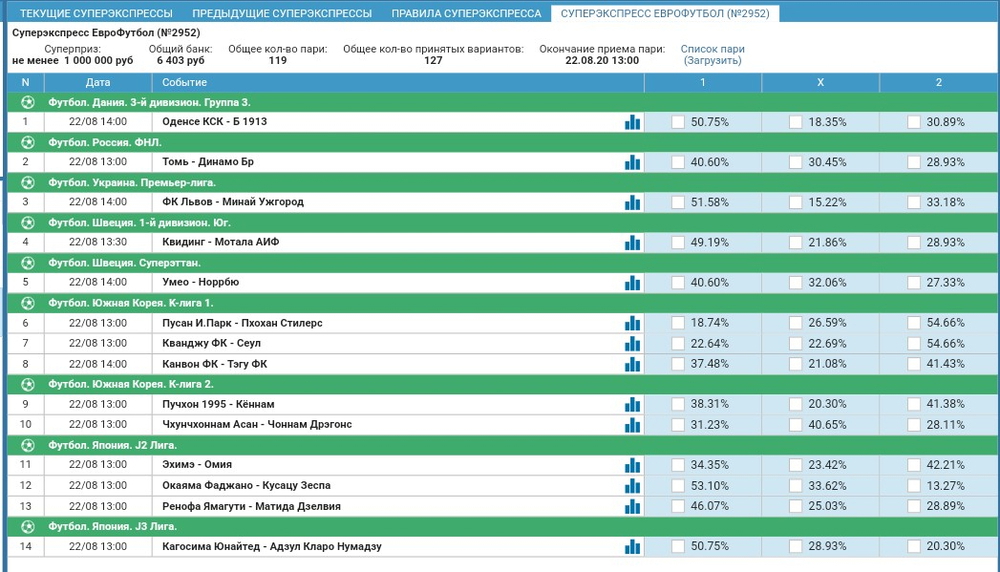1000x572 pixels.
Task: Select away win checkbox 54.66% for Пусан И.Парк match
Action: [914, 323]
